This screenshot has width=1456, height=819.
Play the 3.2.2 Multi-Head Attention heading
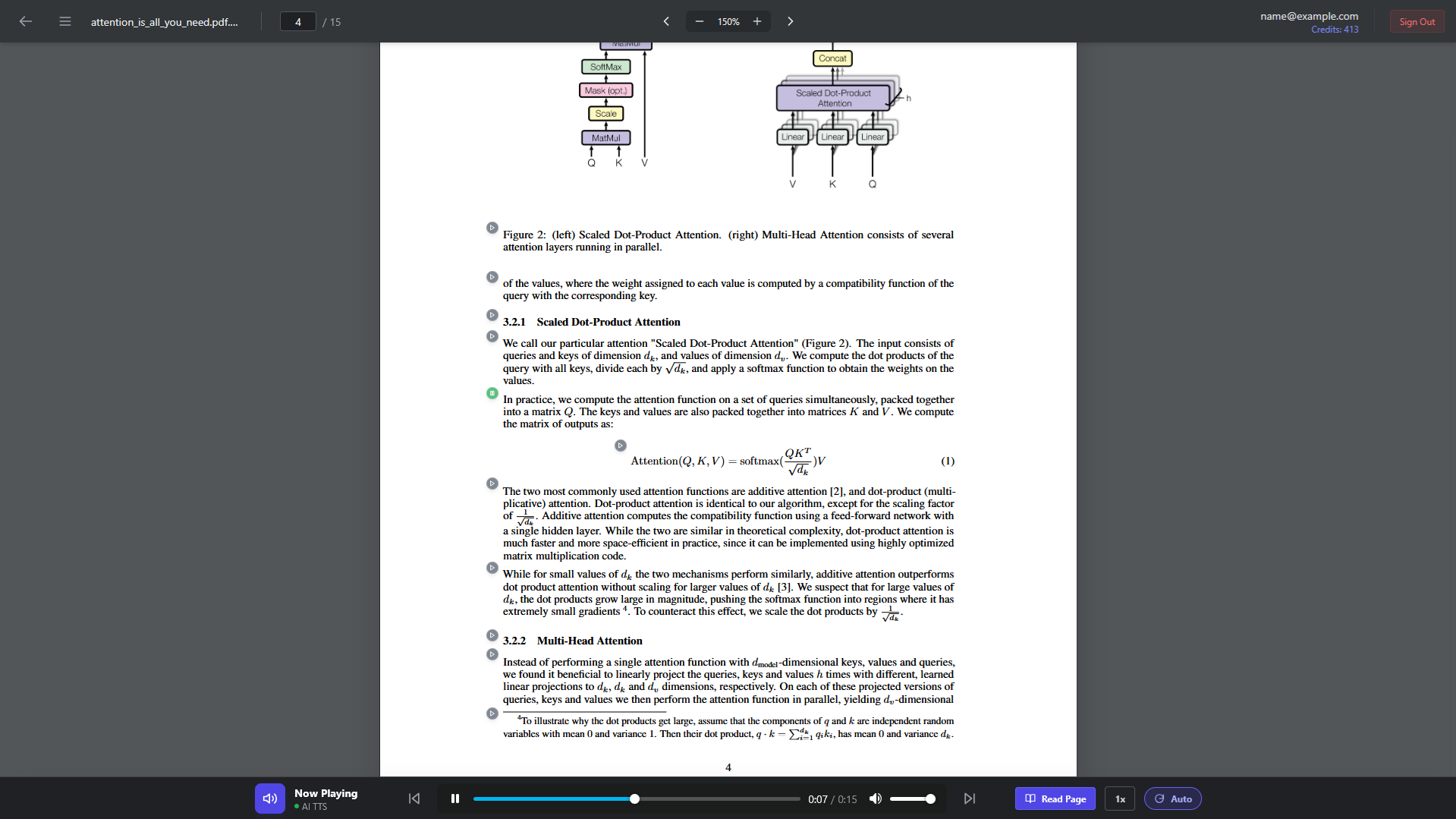tap(492, 635)
